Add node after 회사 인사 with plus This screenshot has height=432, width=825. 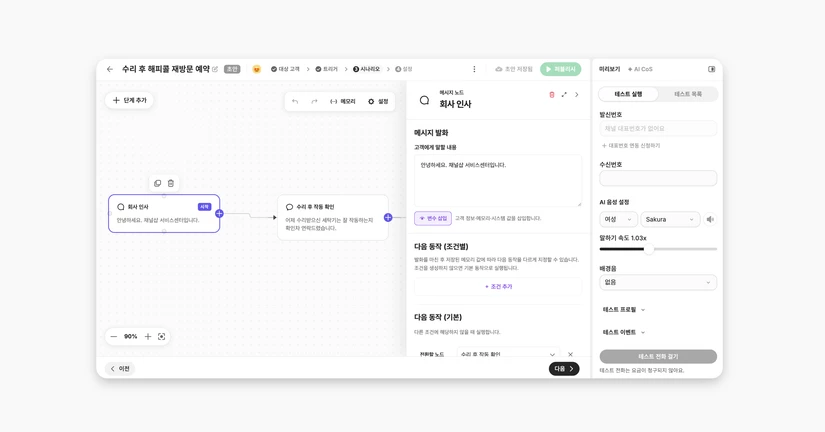(219, 214)
